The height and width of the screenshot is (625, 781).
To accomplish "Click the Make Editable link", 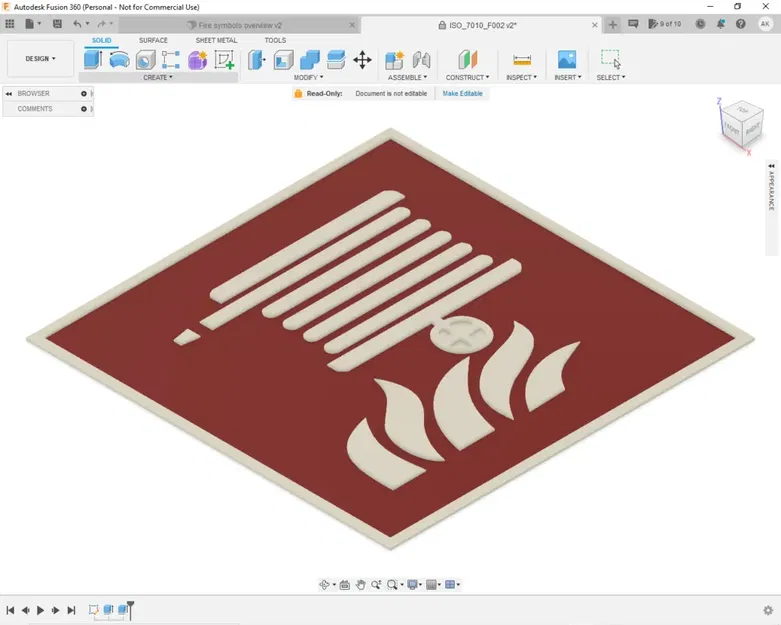I will coord(463,94).
